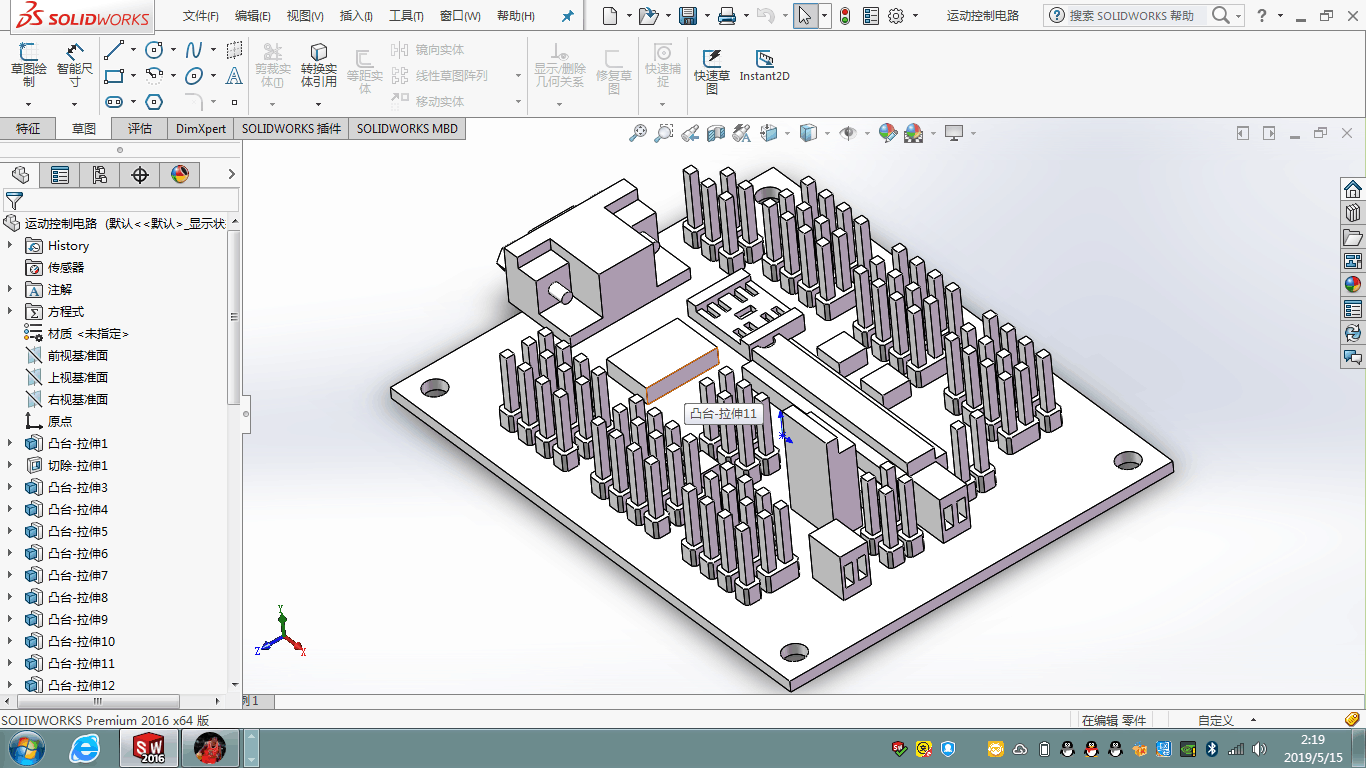Viewport: 1366px width, 768px height.
Task: Toggle the Hide/Show Items eye icon
Action: 848,133
